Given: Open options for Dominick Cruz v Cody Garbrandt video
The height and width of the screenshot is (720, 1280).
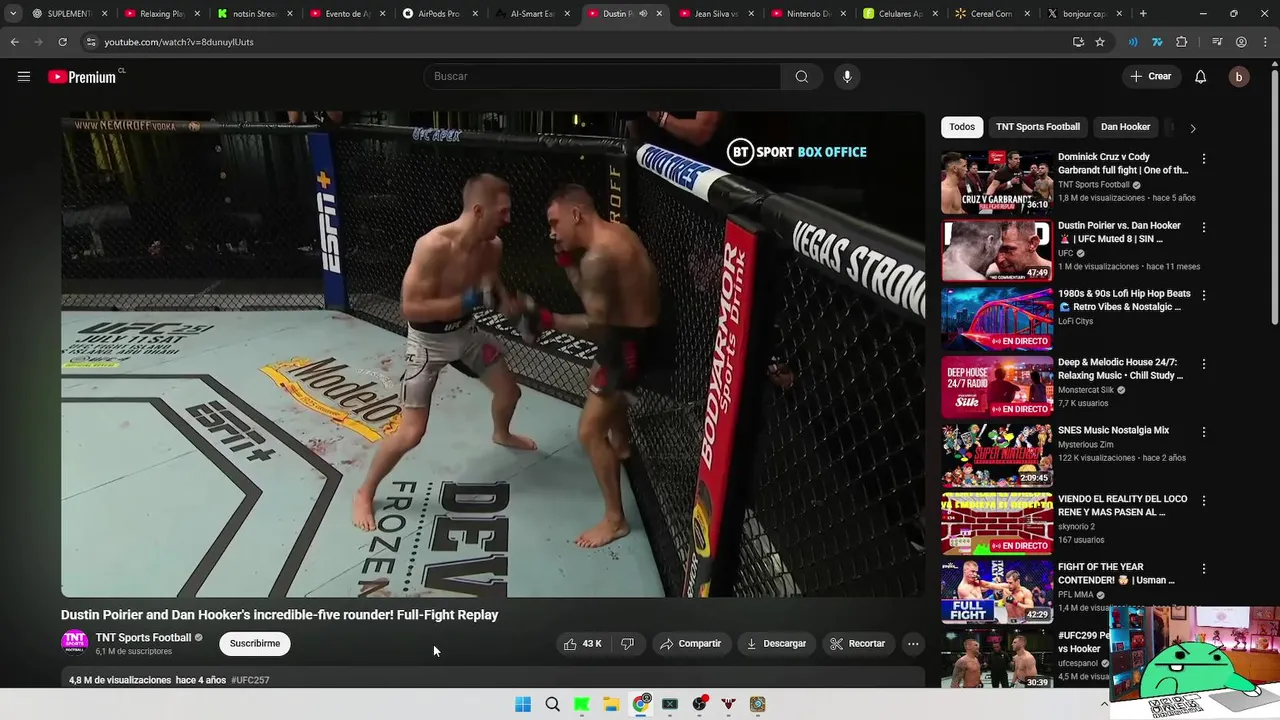Looking at the screenshot, I should pos(1204,159).
